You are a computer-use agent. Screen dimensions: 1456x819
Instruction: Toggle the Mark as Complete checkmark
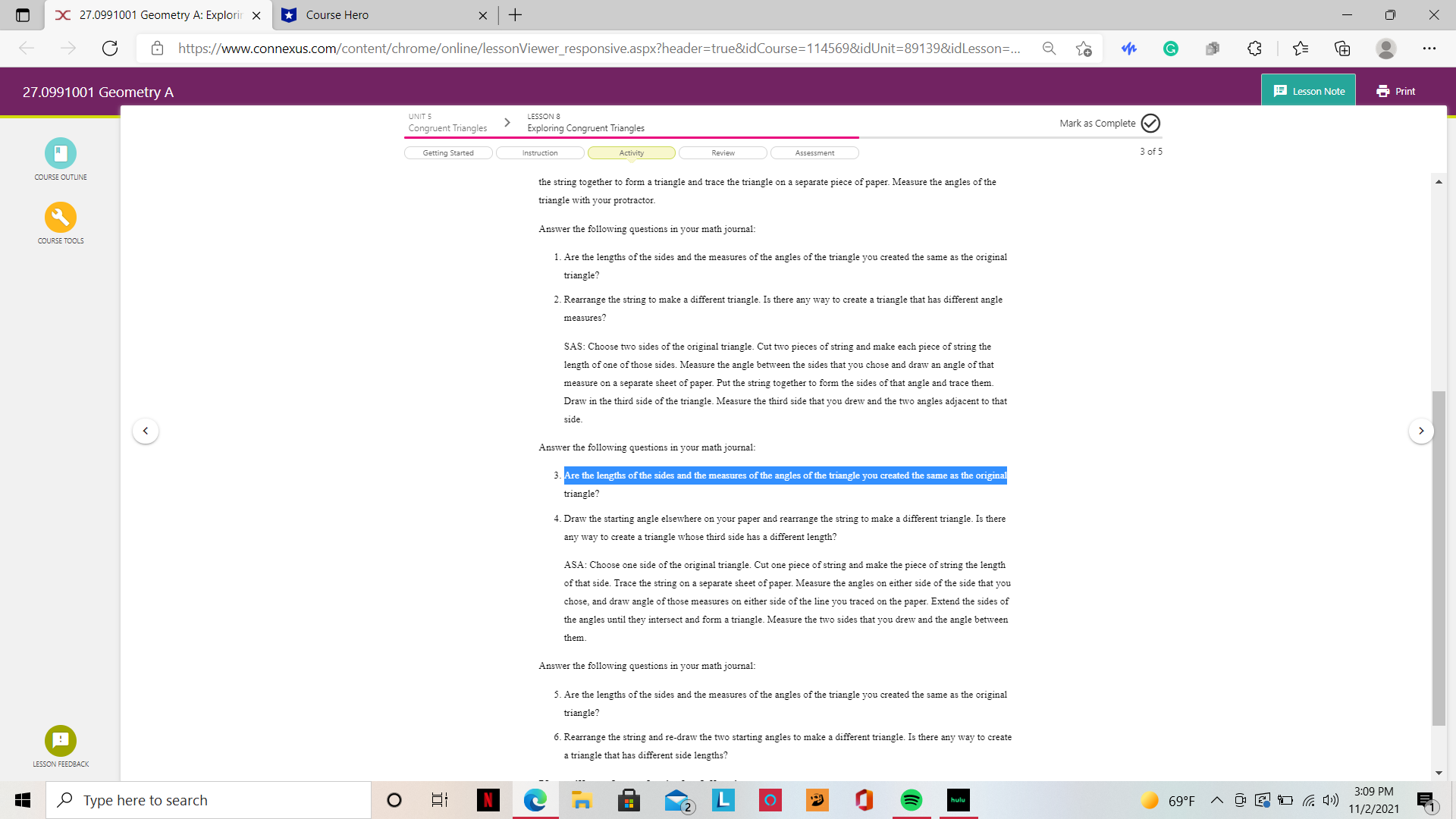[1150, 123]
